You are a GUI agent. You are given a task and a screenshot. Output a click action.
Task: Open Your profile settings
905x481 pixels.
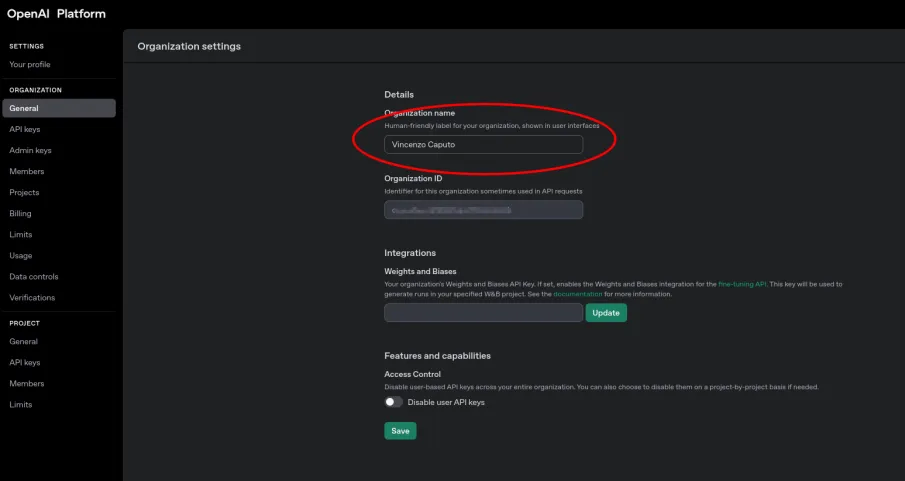(30, 65)
